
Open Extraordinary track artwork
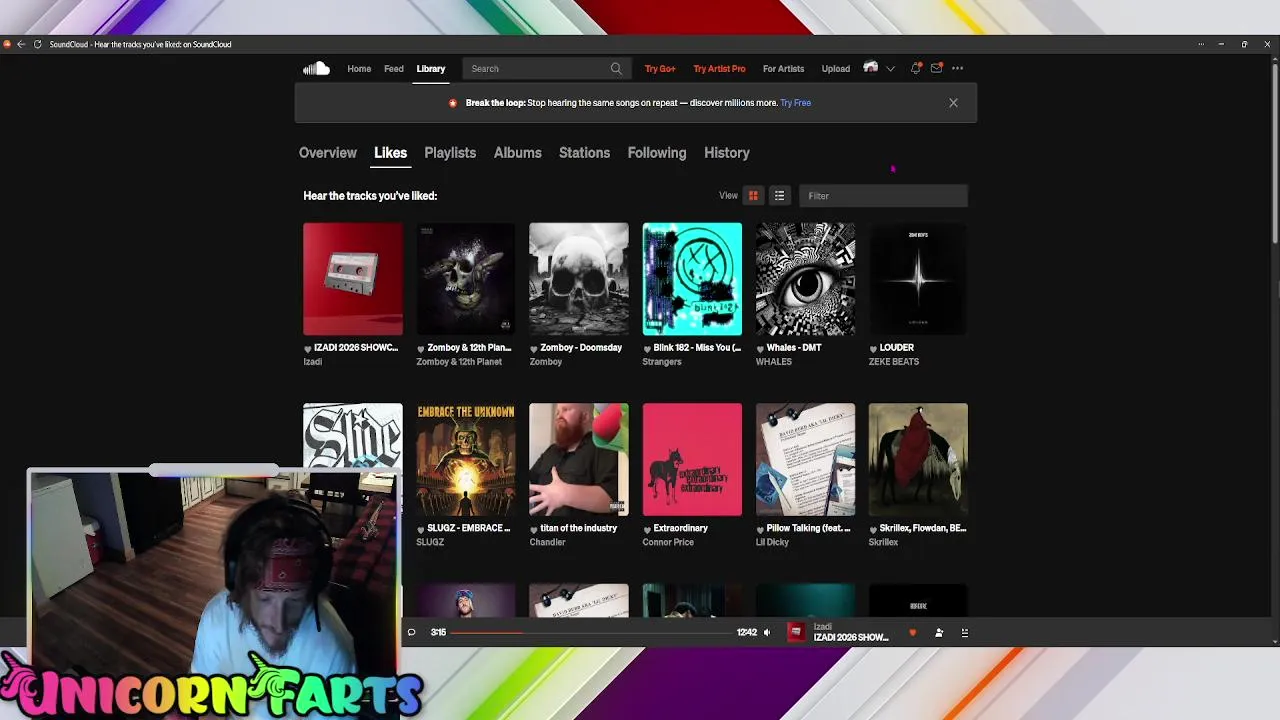(x=692, y=460)
